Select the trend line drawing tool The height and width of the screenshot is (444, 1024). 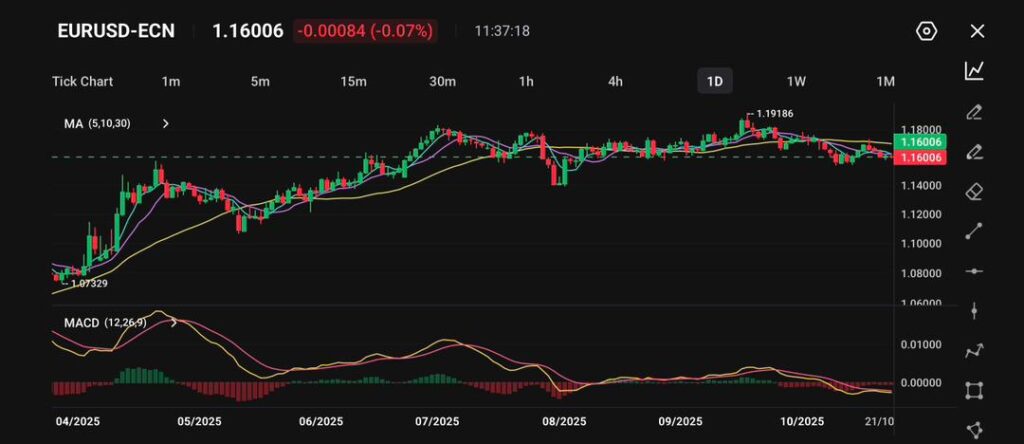975,231
